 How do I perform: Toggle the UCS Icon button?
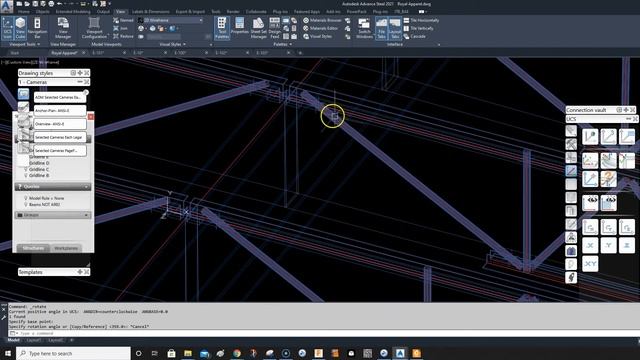click(x=7, y=28)
